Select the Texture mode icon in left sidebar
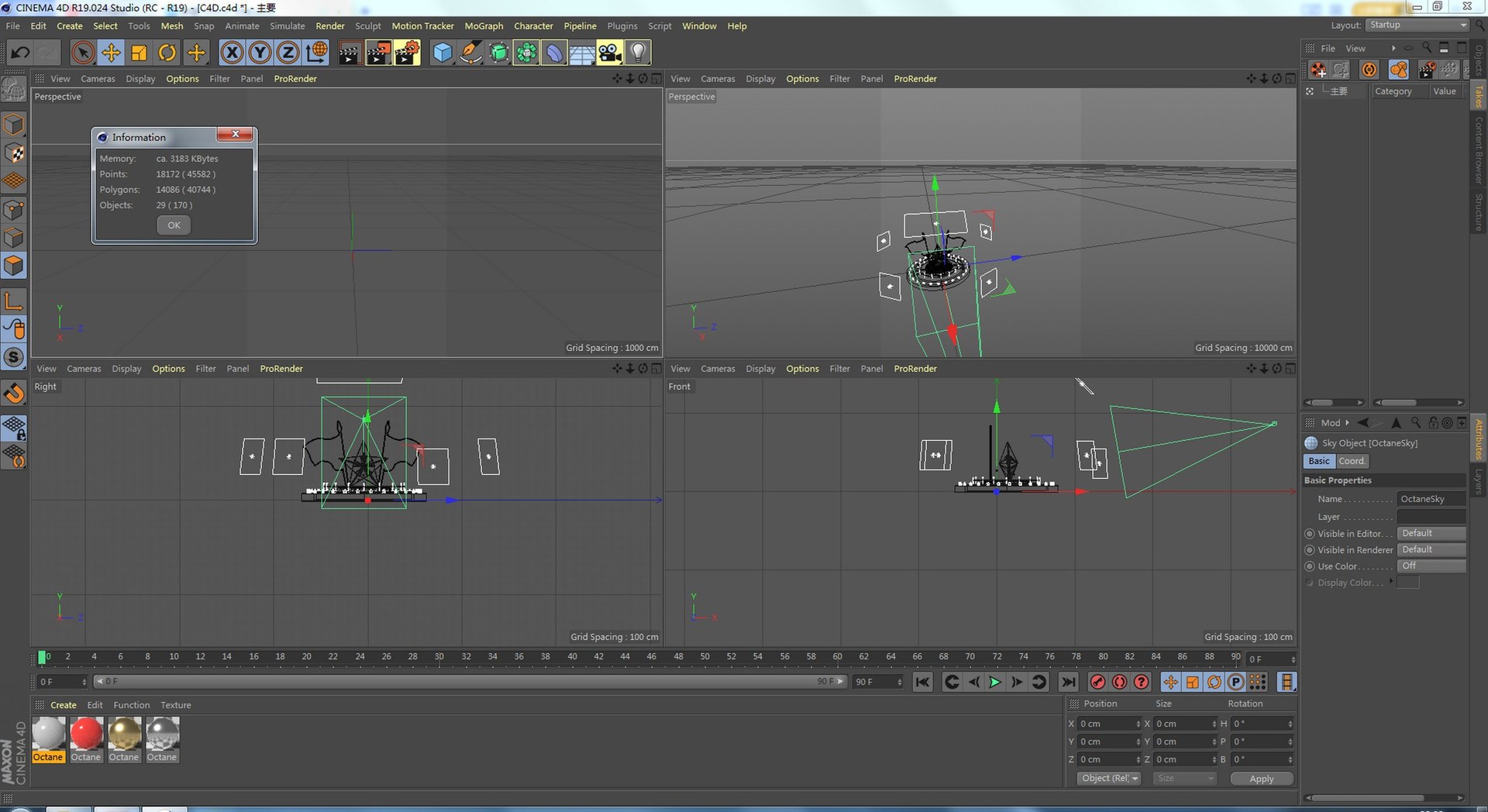The image size is (1488, 812). (14, 153)
